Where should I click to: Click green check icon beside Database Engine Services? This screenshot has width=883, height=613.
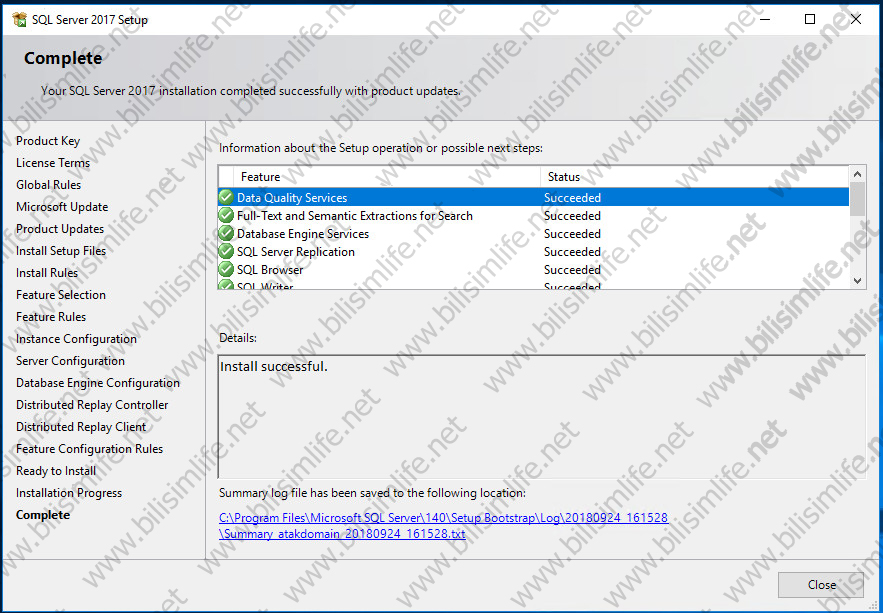pyautogui.click(x=226, y=234)
